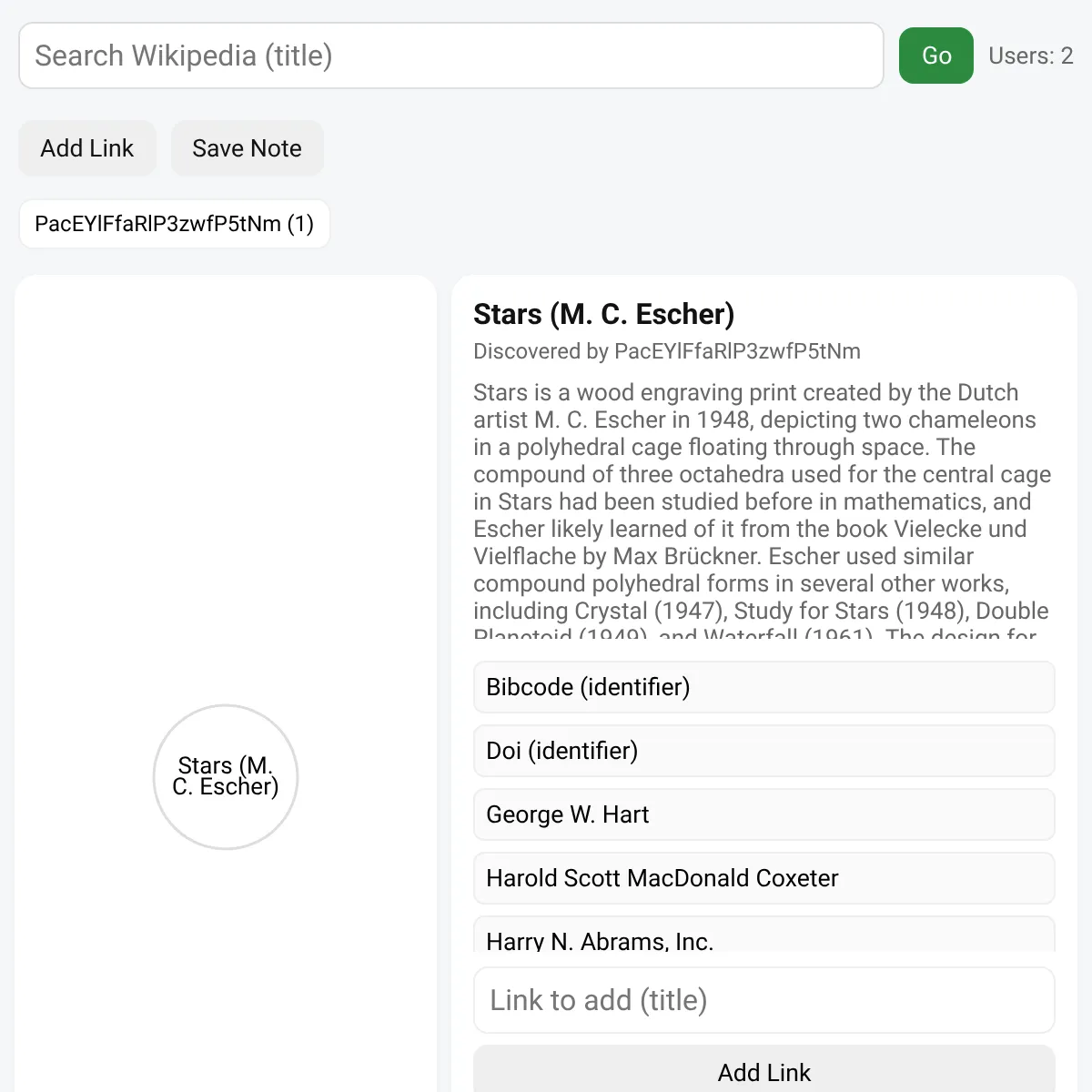The height and width of the screenshot is (1092, 1092).
Task: Click the Save Note button
Action: click(x=247, y=148)
